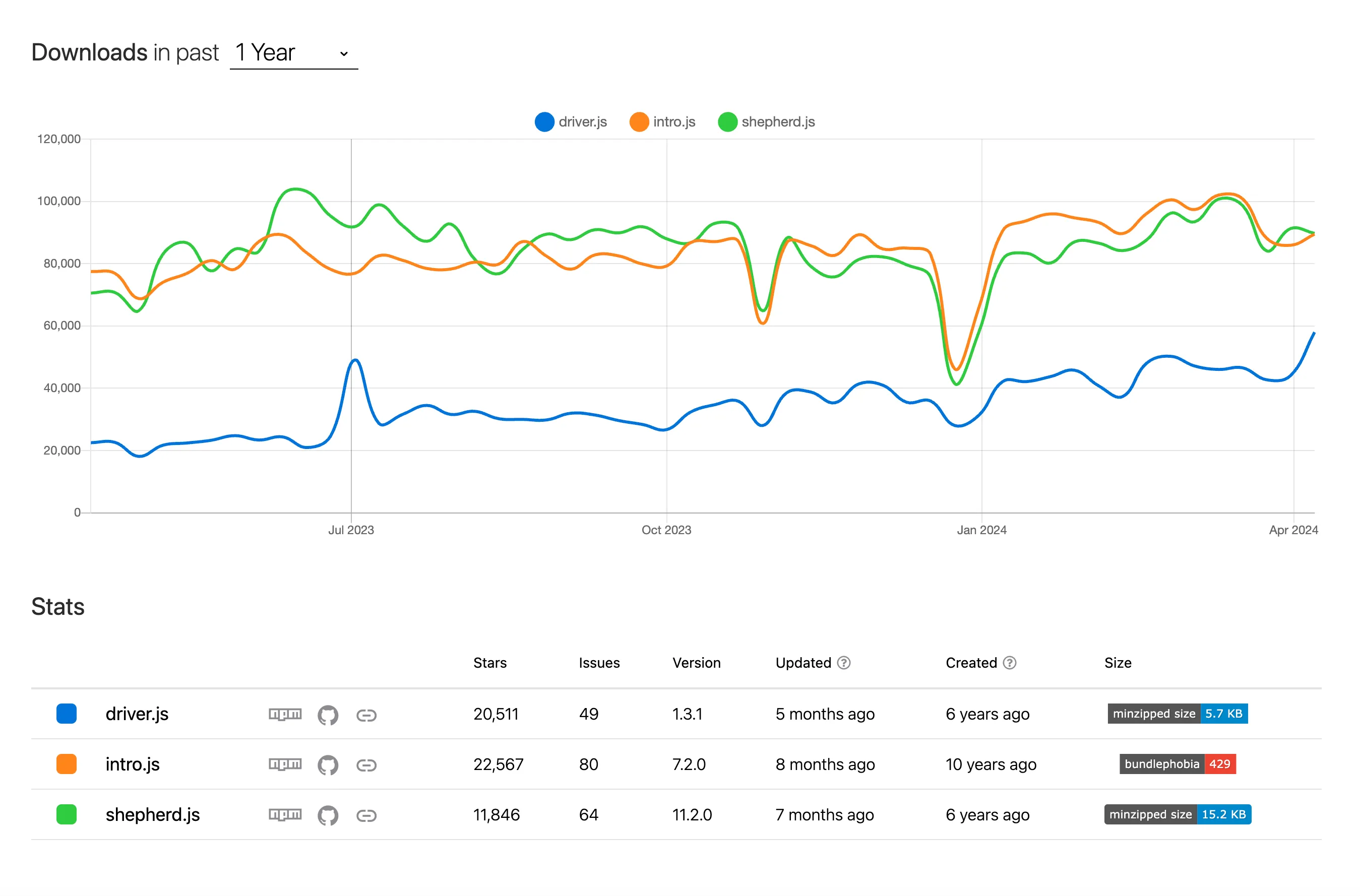Image resolution: width=1360 pixels, height=896 pixels.
Task: Click the homepage link icon for driver.js
Action: click(x=367, y=714)
